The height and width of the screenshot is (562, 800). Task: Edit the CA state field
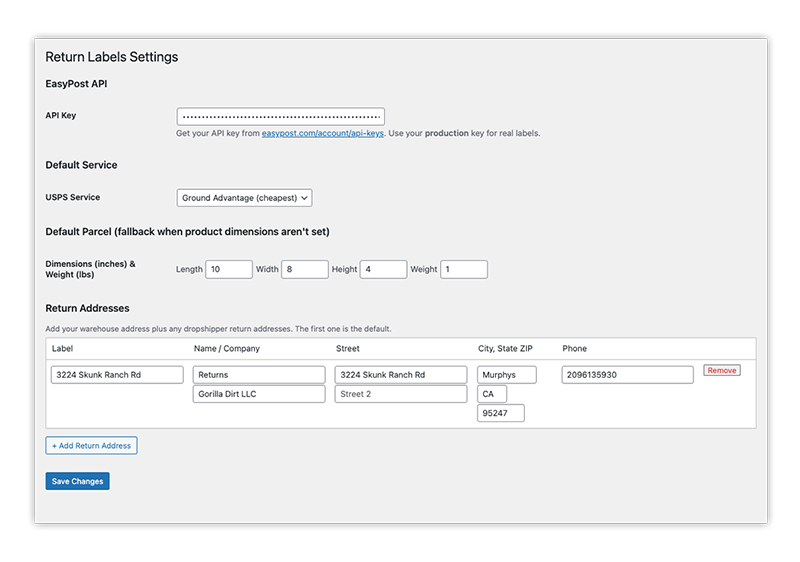click(x=492, y=394)
